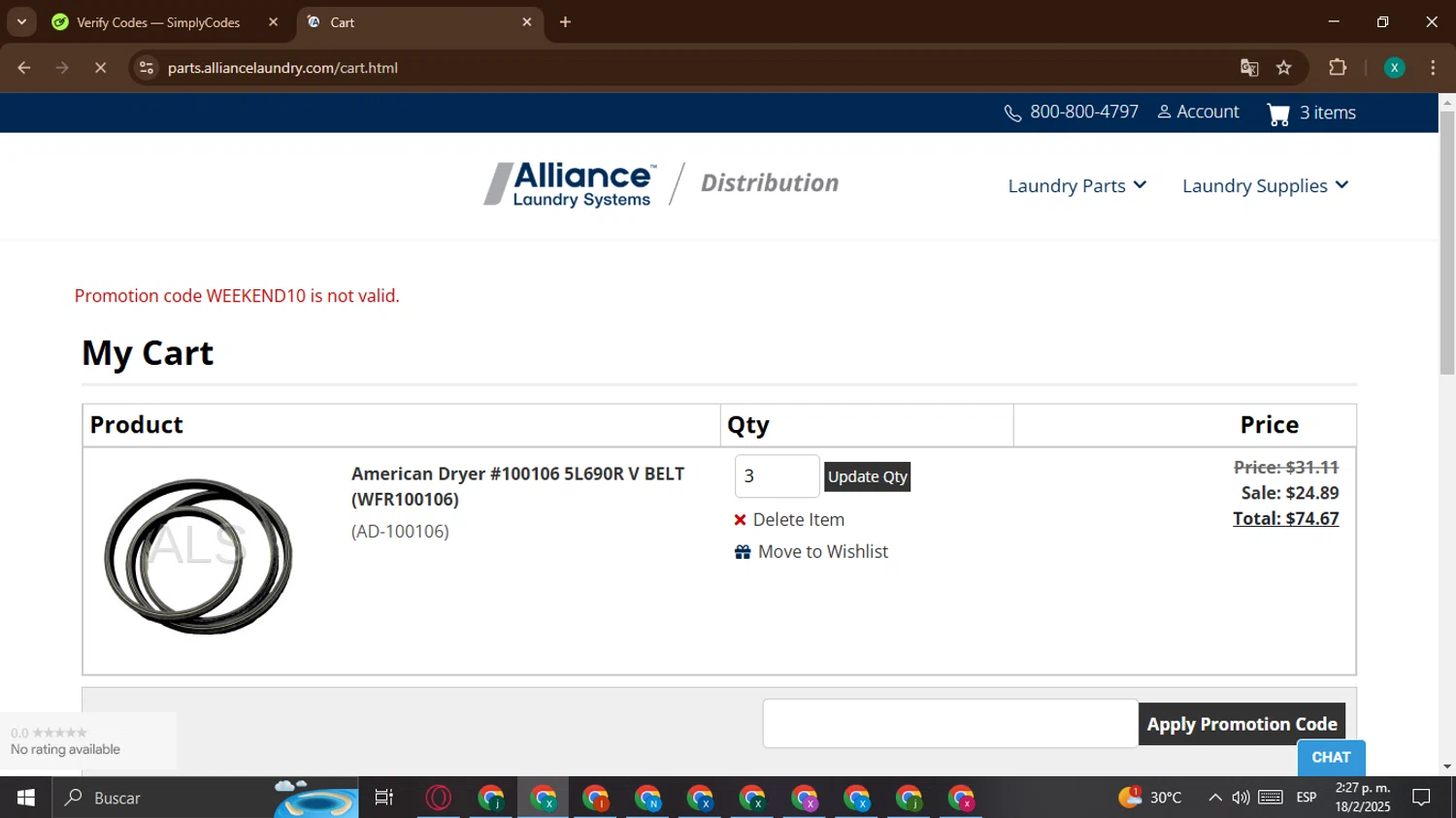The width and height of the screenshot is (1456, 818).
Task: Open the CHAT widget
Action: click(x=1331, y=758)
